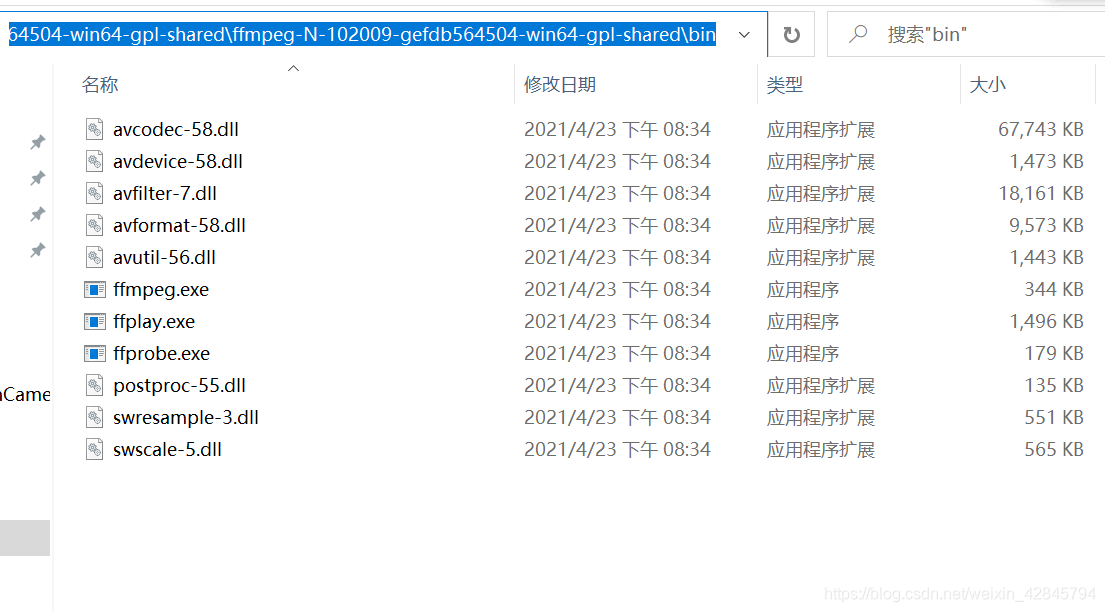Click the magnifier icon in search box

click(858, 34)
